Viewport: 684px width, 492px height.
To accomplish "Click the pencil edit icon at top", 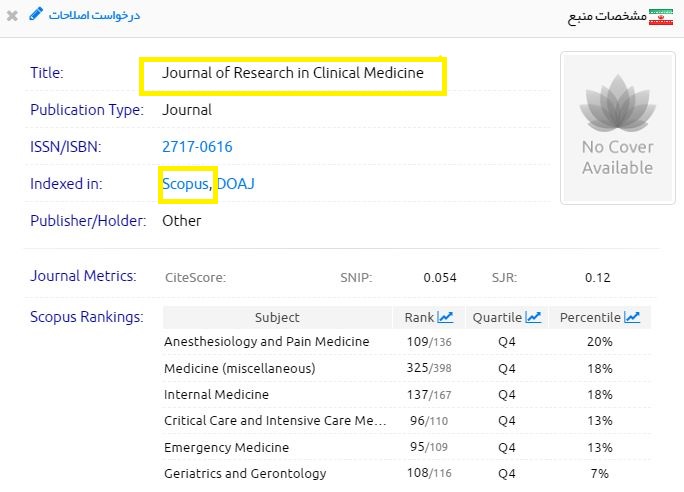I will pos(36,14).
